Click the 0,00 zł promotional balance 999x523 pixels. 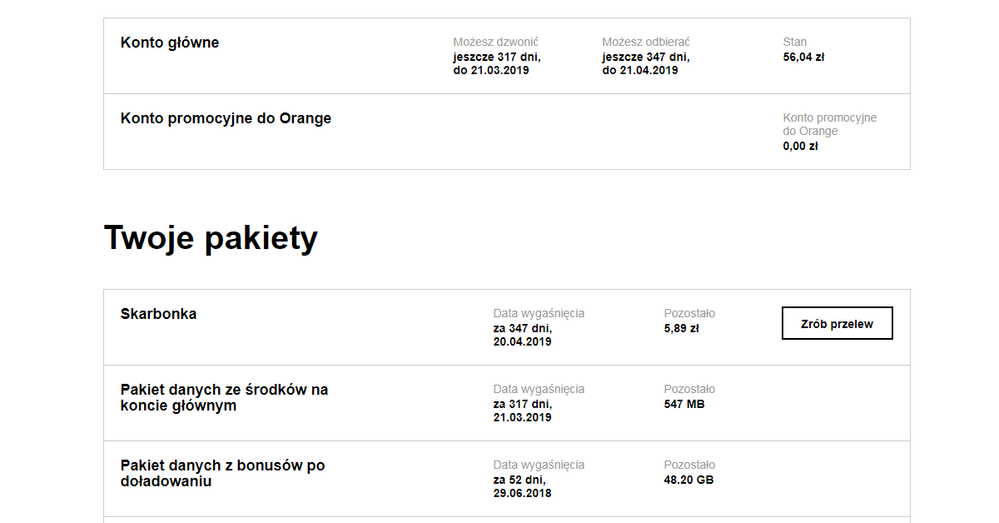pos(800,146)
